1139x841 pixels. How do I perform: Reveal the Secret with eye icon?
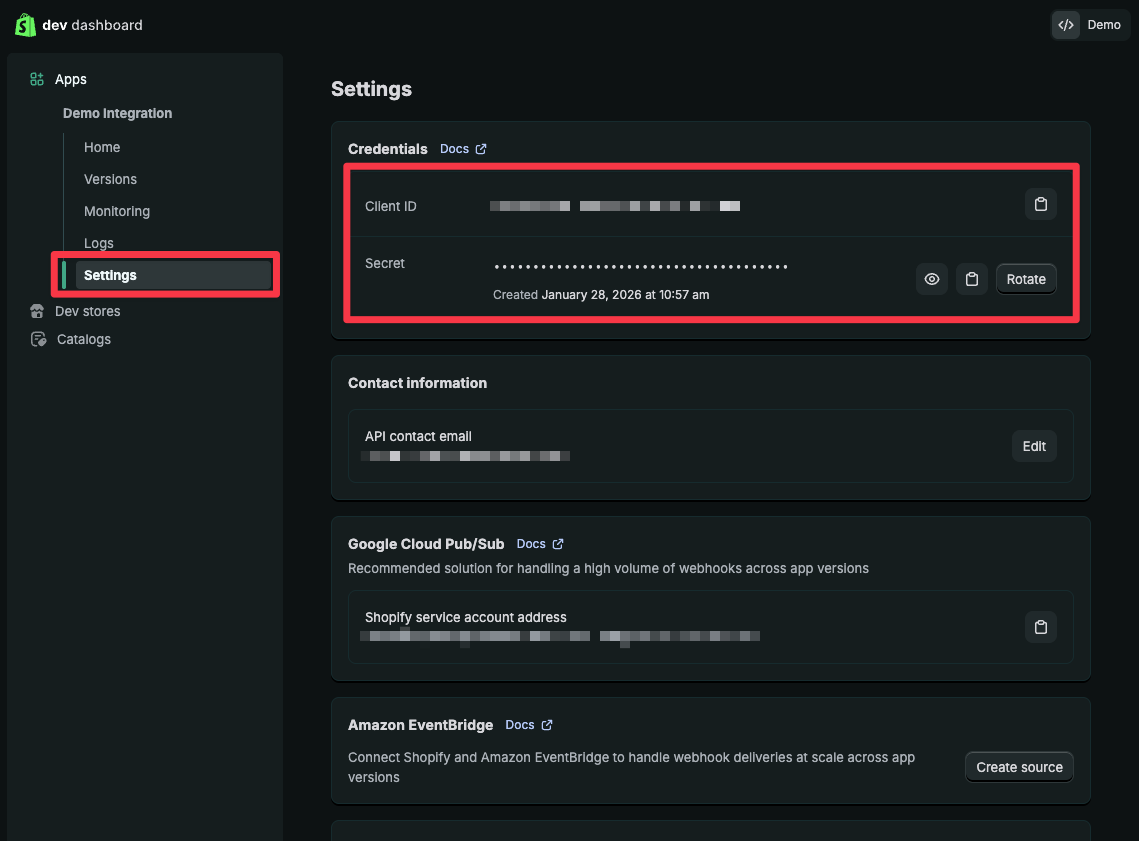931,279
